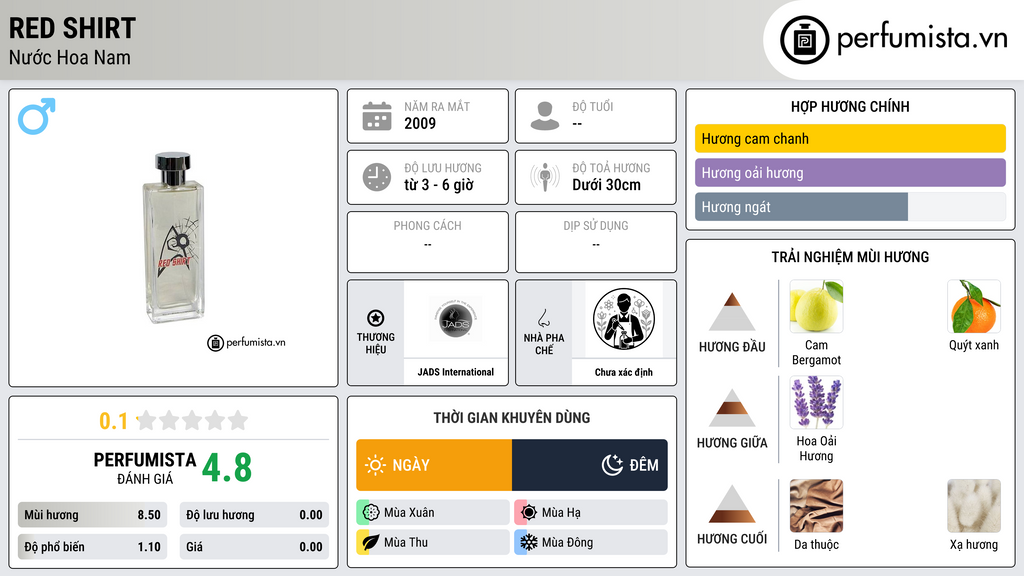
Task: Click the calendar icon beside Năm ra mắt
Action: 377,116
